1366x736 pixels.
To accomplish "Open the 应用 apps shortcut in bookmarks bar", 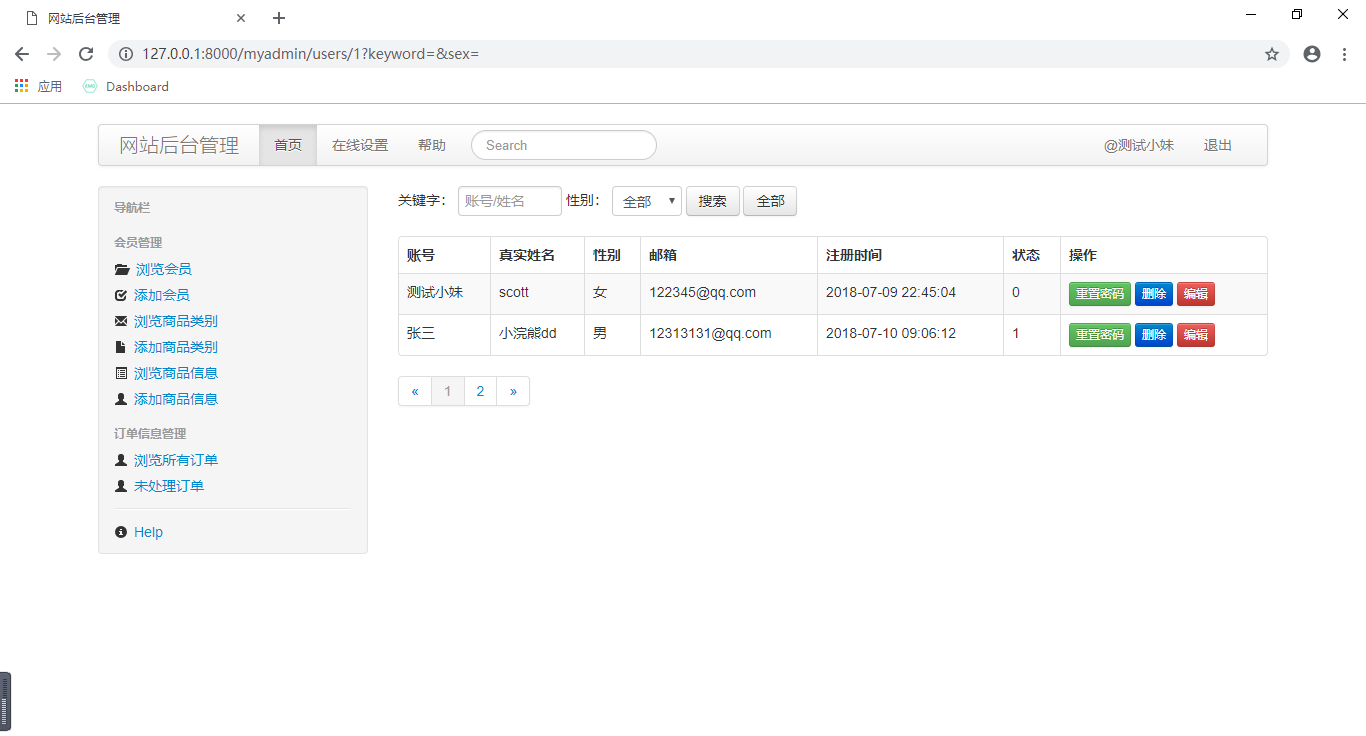I will pos(38,87).
